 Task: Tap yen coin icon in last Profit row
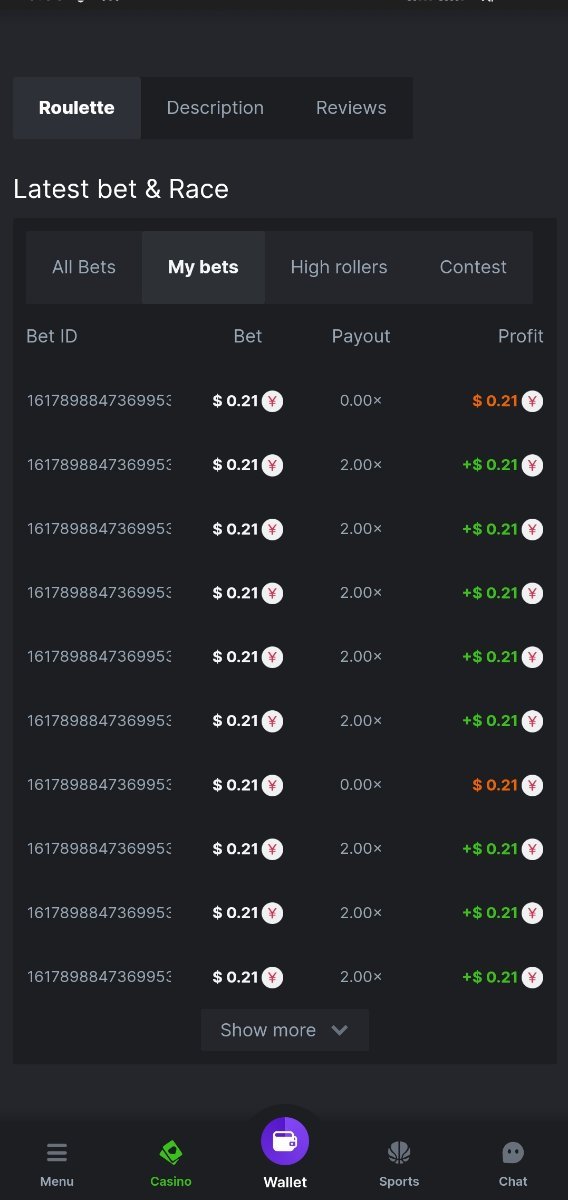coord(532,977)
